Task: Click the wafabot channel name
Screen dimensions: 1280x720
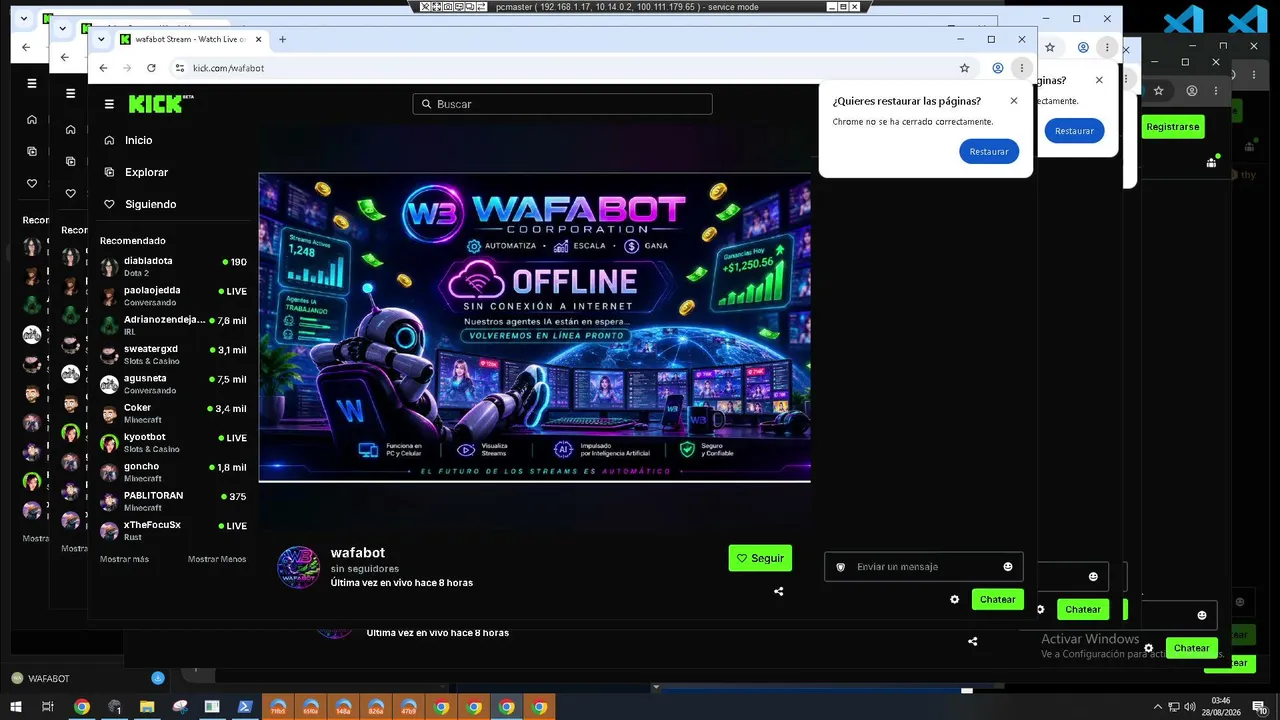Action: 358,553
